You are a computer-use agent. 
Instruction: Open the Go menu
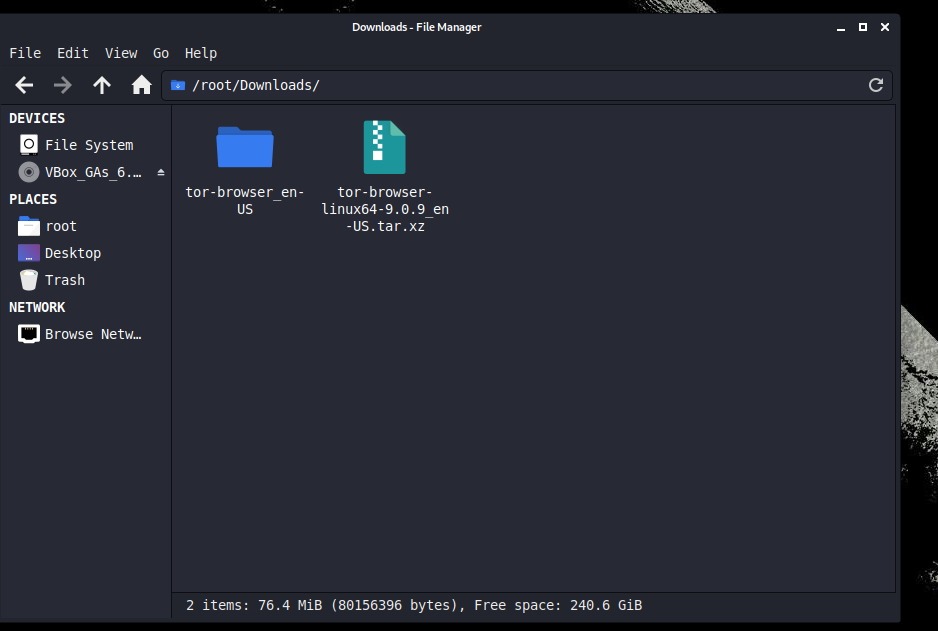pos(161,53)
